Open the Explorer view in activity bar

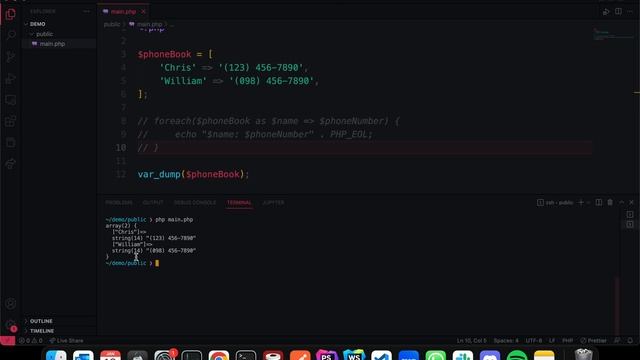pos(11,14)
